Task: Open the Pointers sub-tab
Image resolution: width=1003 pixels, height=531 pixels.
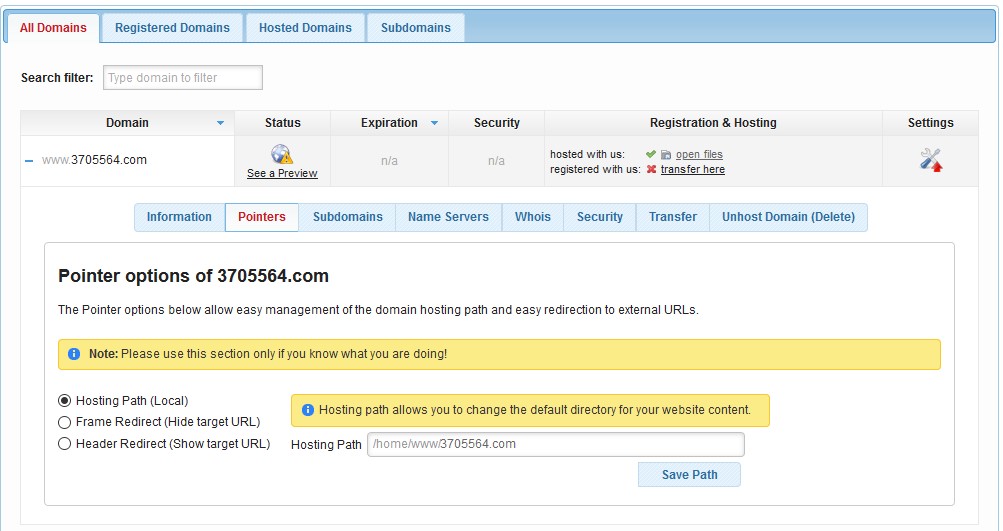Action: [262, 217]
